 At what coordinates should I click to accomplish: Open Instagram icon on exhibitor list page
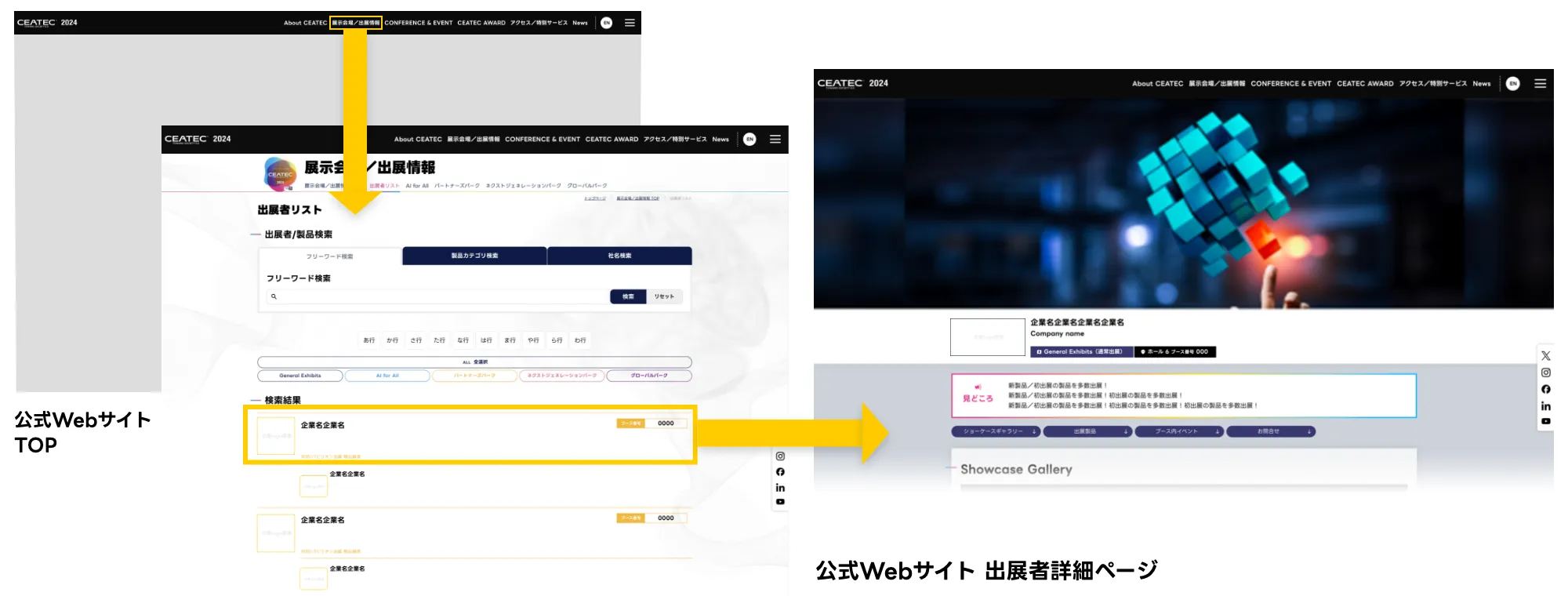point(780,456)
